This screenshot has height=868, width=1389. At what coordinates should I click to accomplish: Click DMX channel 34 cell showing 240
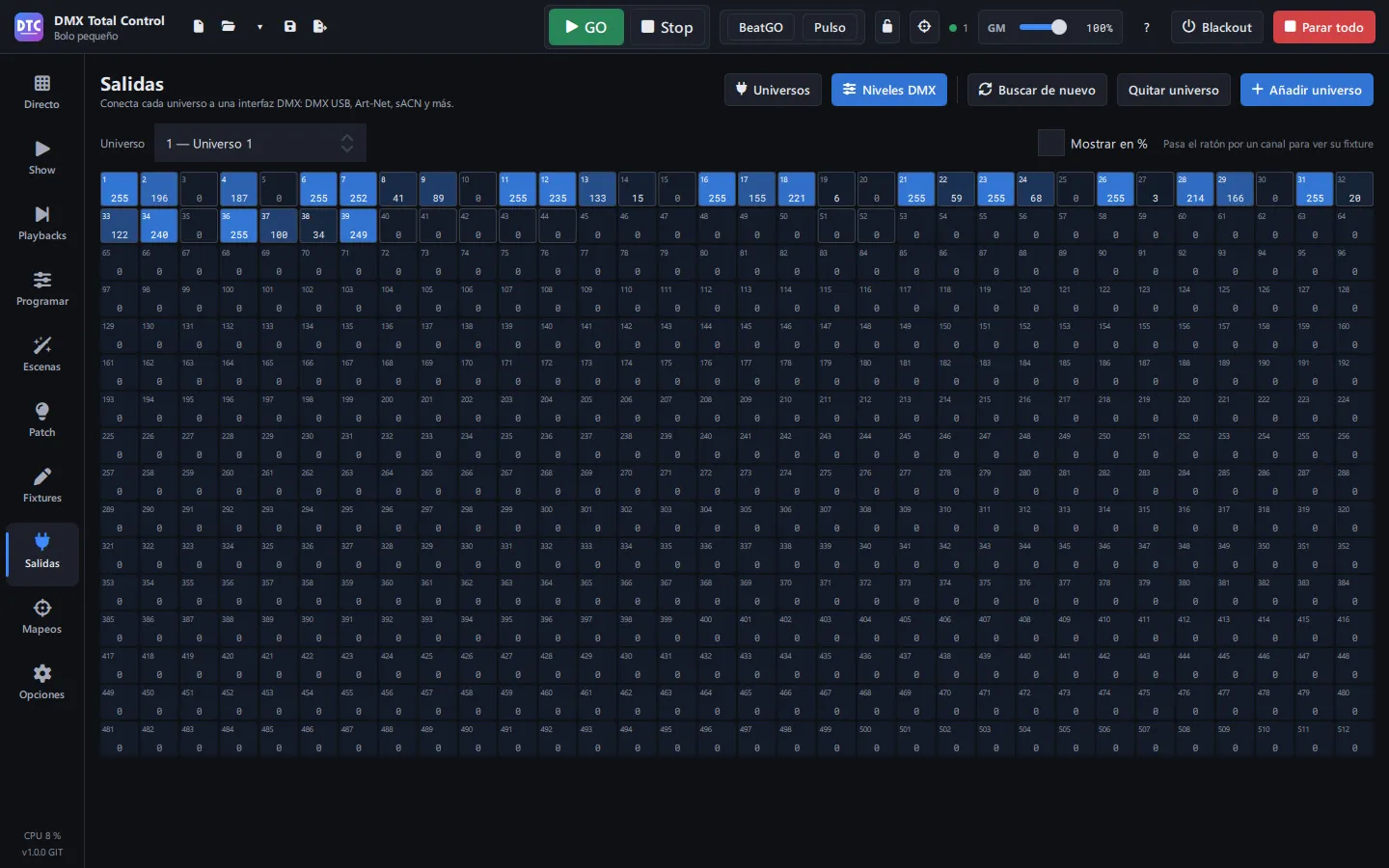[x=159, y=226]
